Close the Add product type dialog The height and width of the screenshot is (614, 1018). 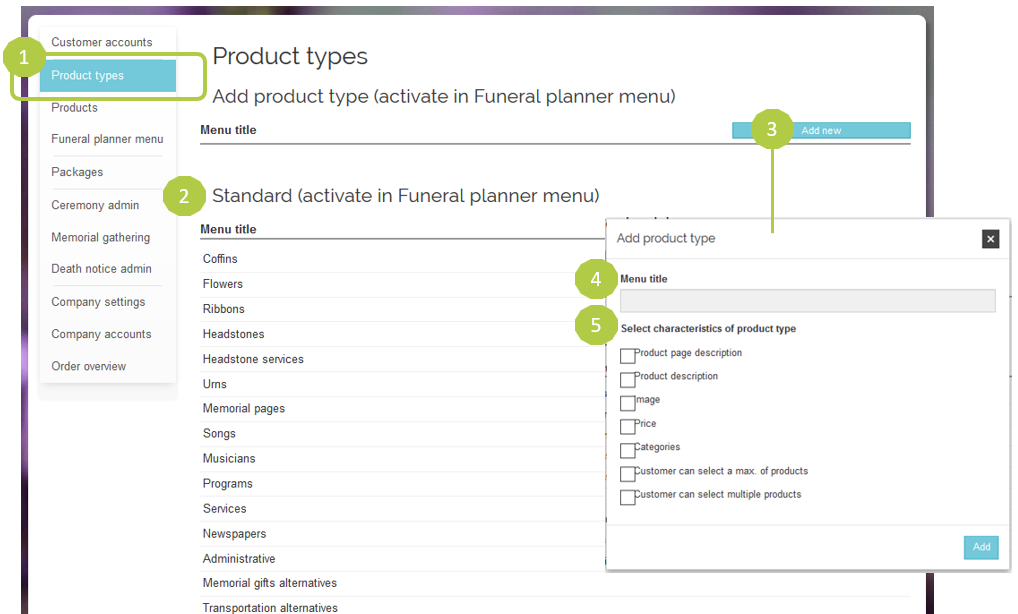990,239
